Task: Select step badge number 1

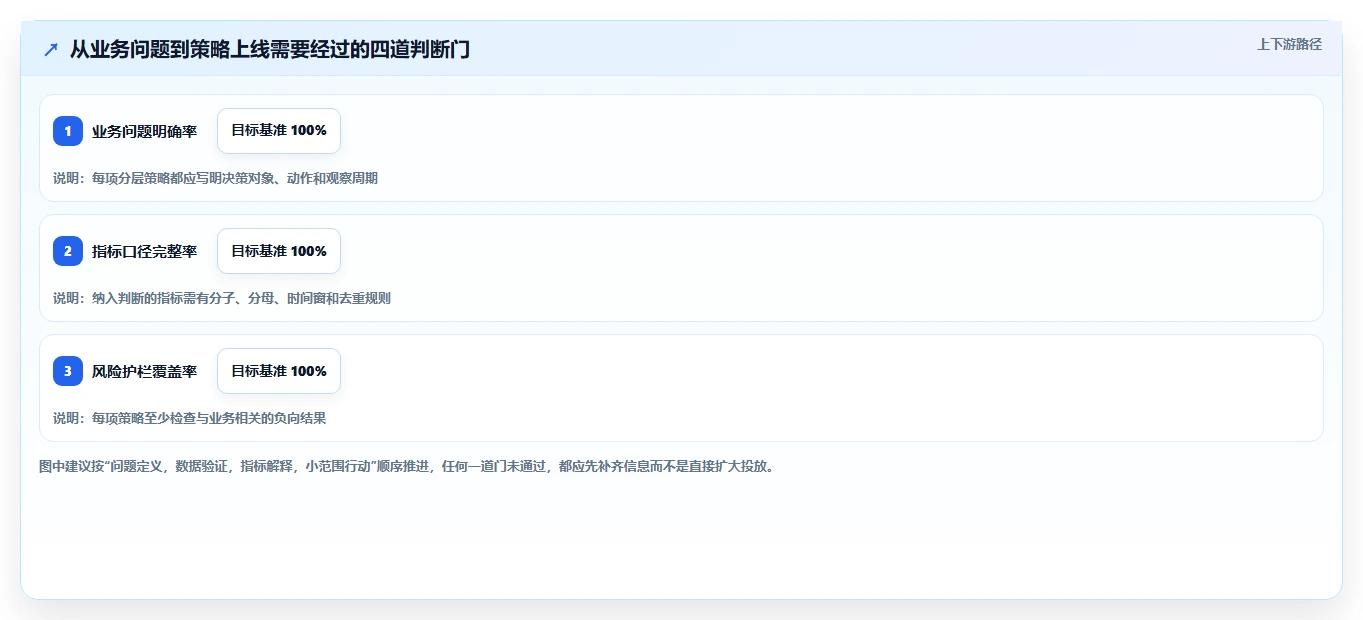Action: click(68, 131)
